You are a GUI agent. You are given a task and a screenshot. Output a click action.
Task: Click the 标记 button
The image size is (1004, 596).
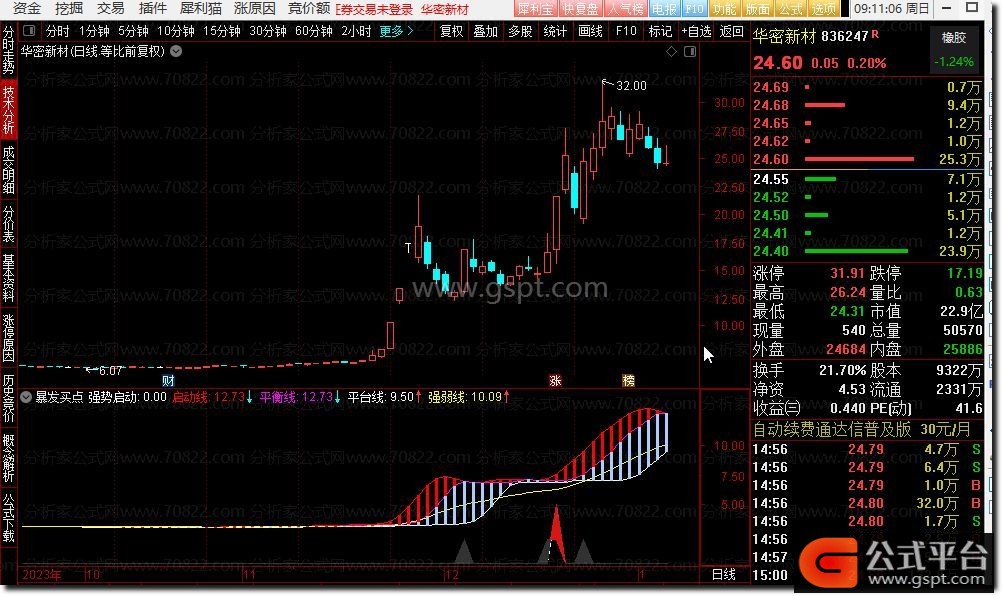[x=660, y=31]
